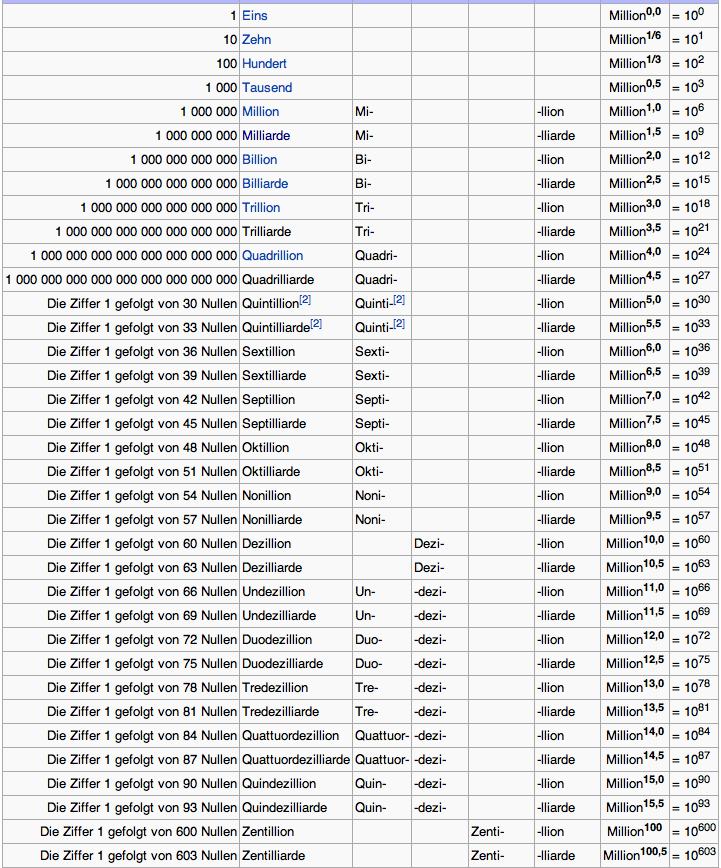721x868 pixels.
Task: Click the Billiarde link
Action: click(x=265, y=184)
